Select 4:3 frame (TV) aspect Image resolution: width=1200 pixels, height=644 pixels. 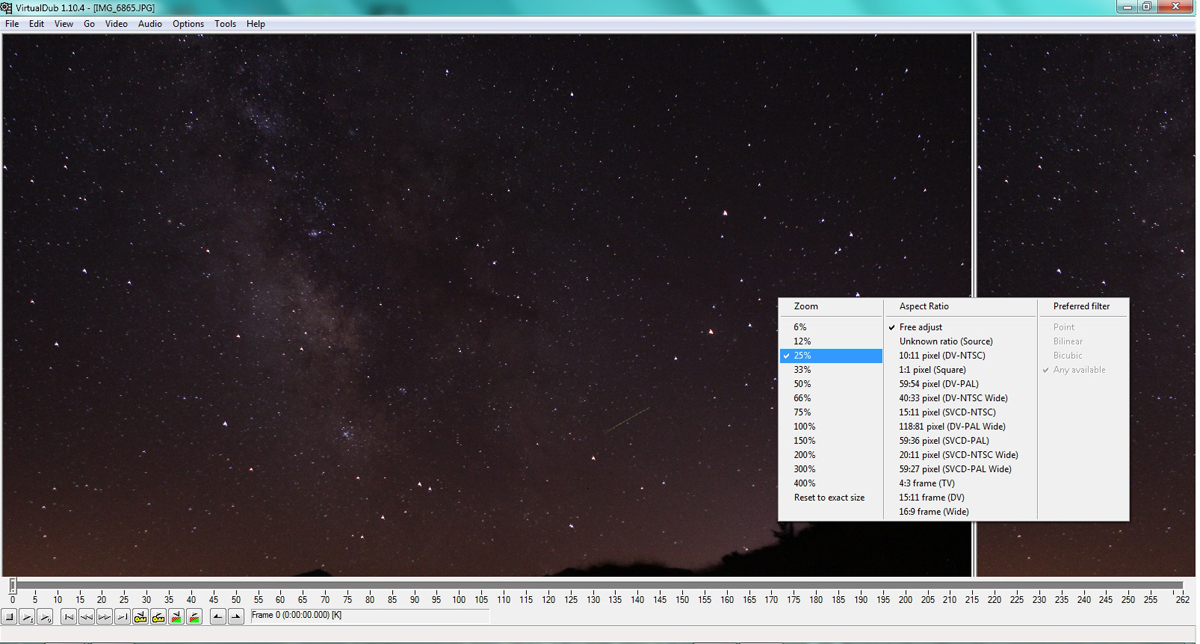[x=961, y=483]
